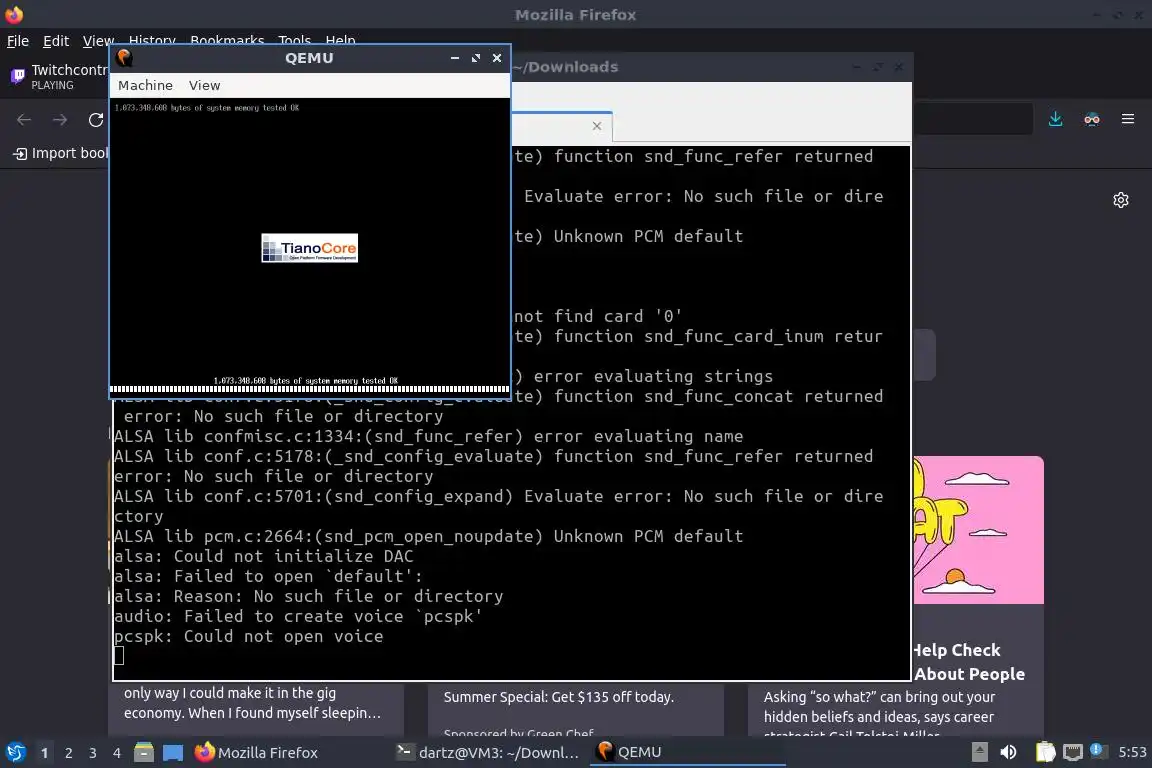Select the Twitch tab in Firefox
Viewport: 1152px width, 768px height.
tap(59, 76)
